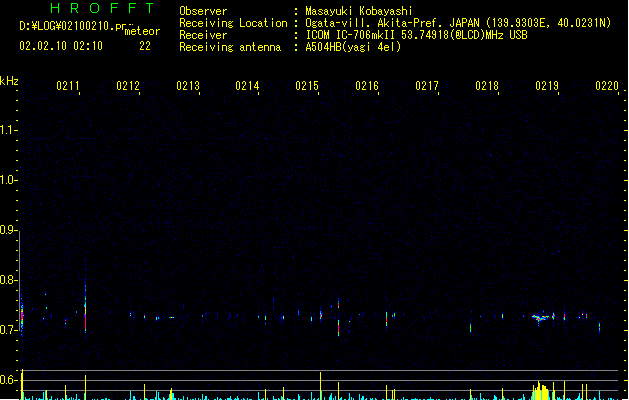The width and height of the screenshot is (629, 400).
Task: Click the Observer field label
Action: (x=203, y=11)
